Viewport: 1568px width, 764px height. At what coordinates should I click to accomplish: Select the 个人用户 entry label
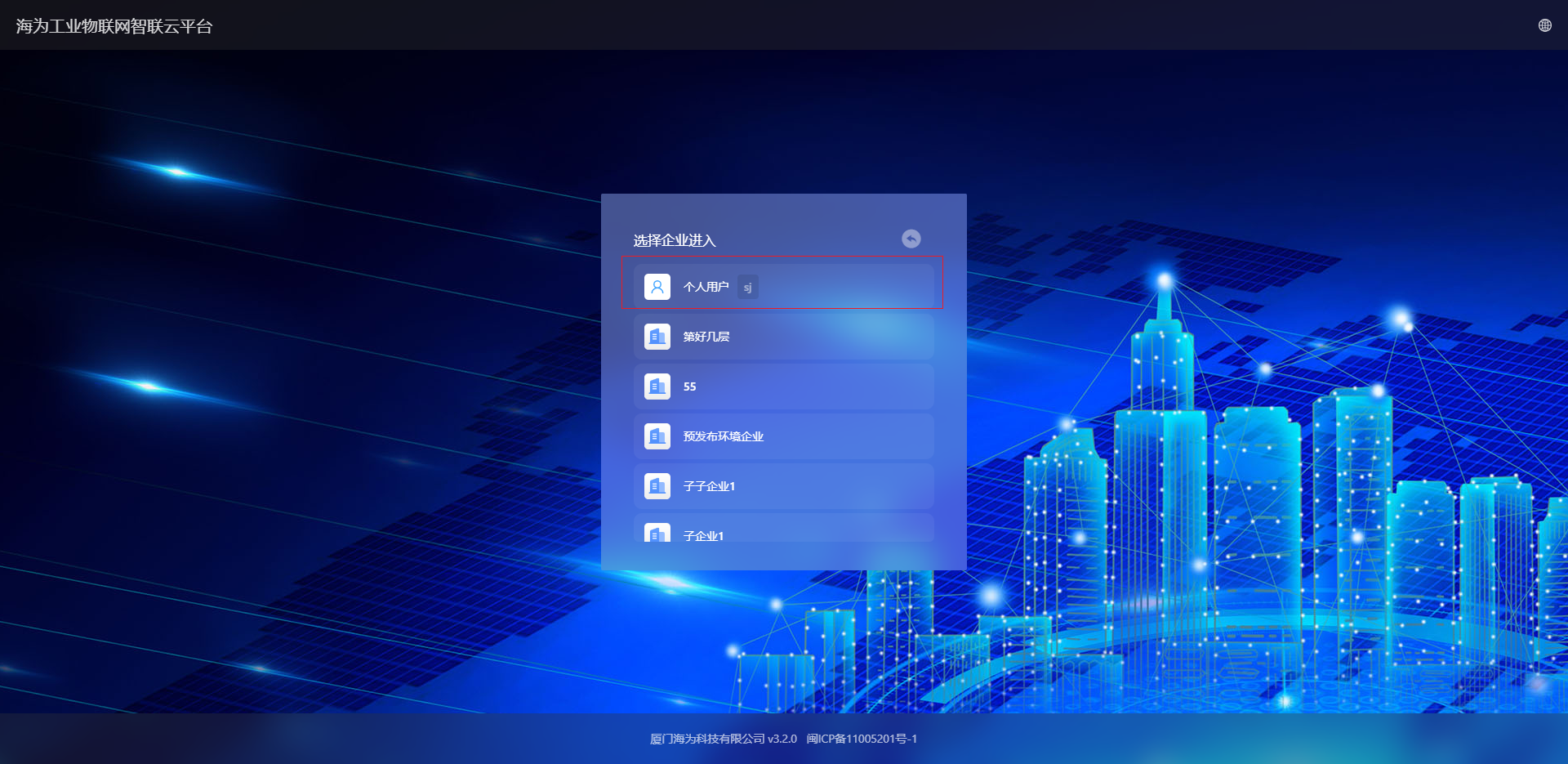click(x=706, y=287)
